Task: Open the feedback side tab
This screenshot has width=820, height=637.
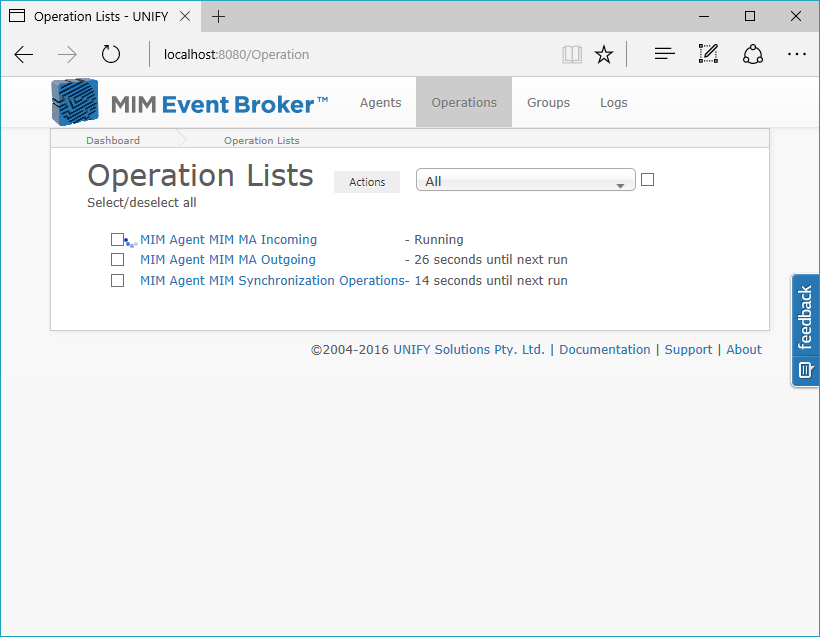Action: coord(805,330)
